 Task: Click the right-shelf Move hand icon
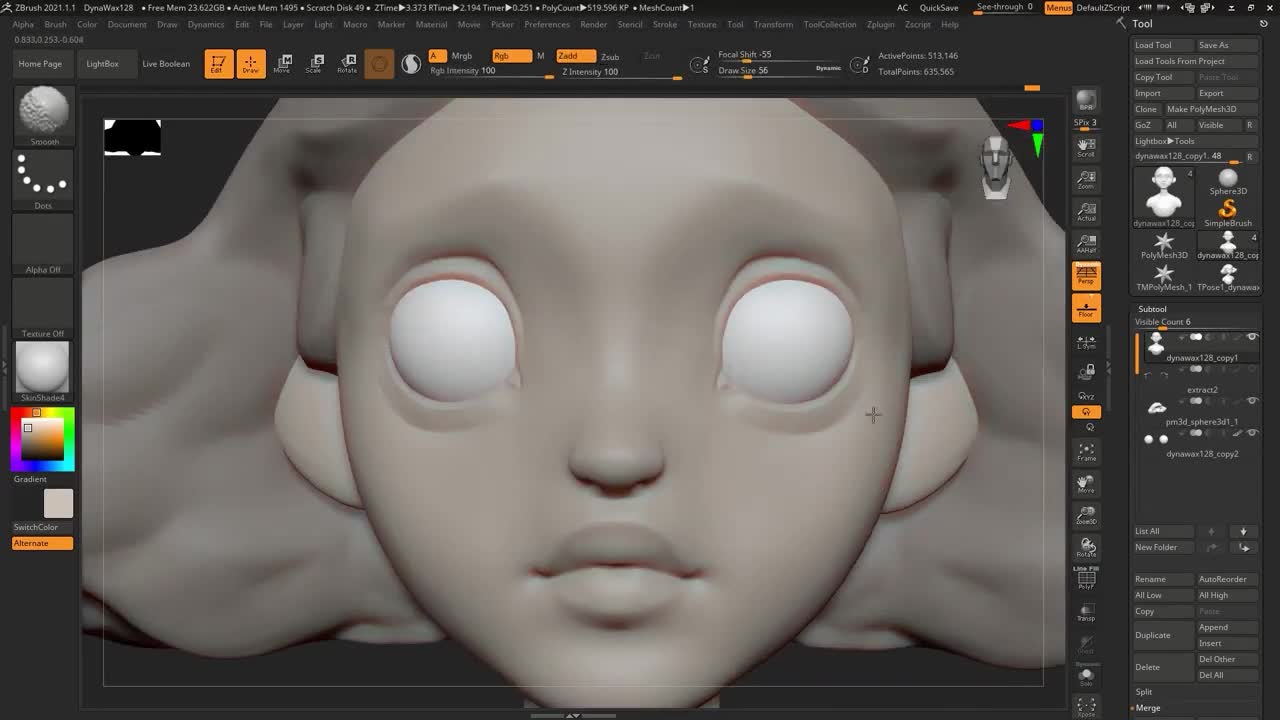pyautogui.click(x=1086, y=484)
